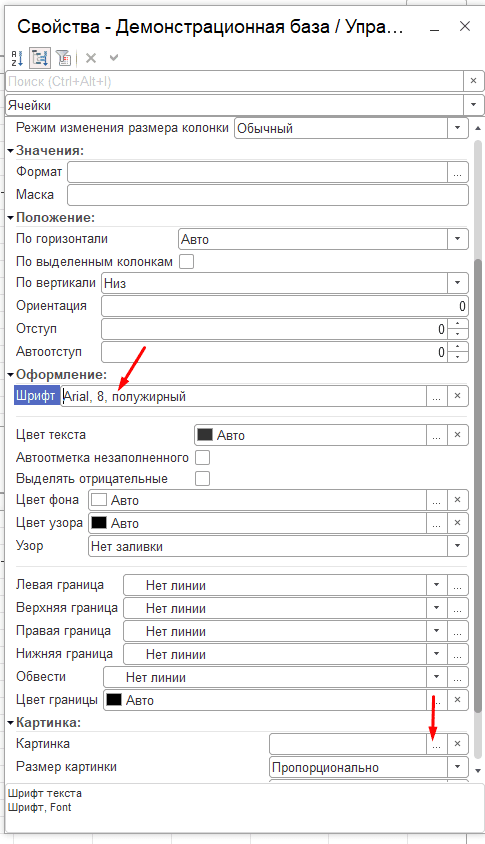Clear the Шрифт font value
Image resolution: width=485 pixels, height=844 pixels.
point(458,396)
